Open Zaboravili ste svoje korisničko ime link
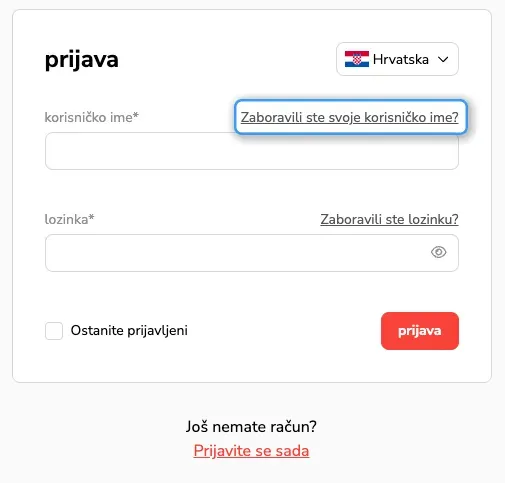 350,117
